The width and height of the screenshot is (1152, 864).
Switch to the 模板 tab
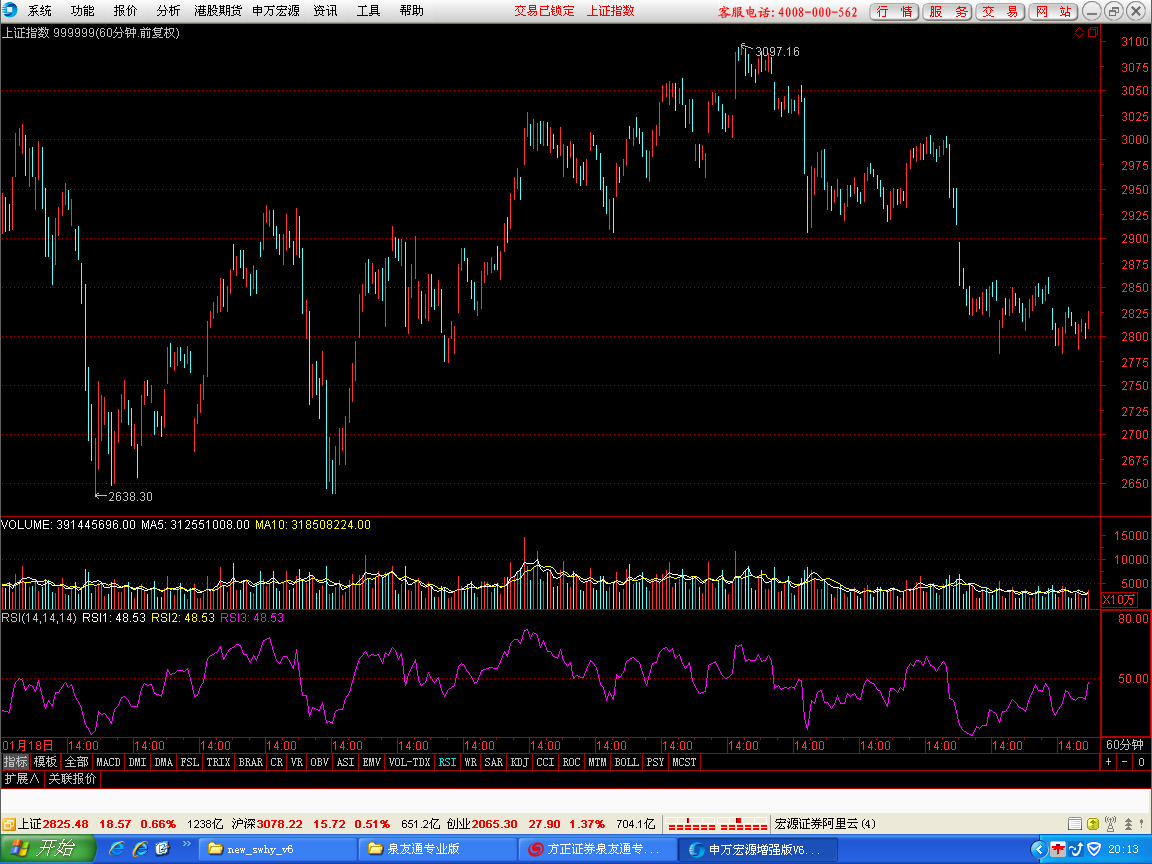(46, 762)
